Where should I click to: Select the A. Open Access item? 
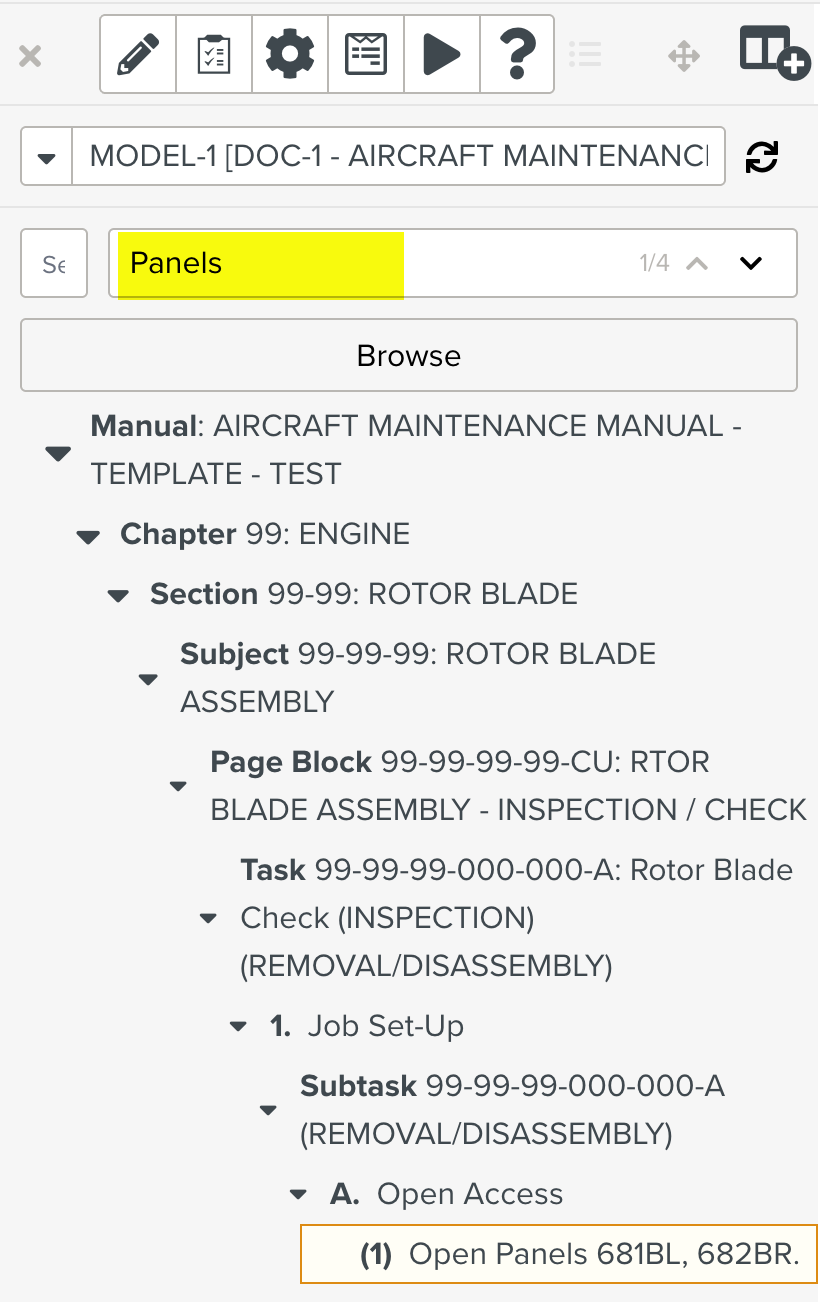click(469, 1194)
